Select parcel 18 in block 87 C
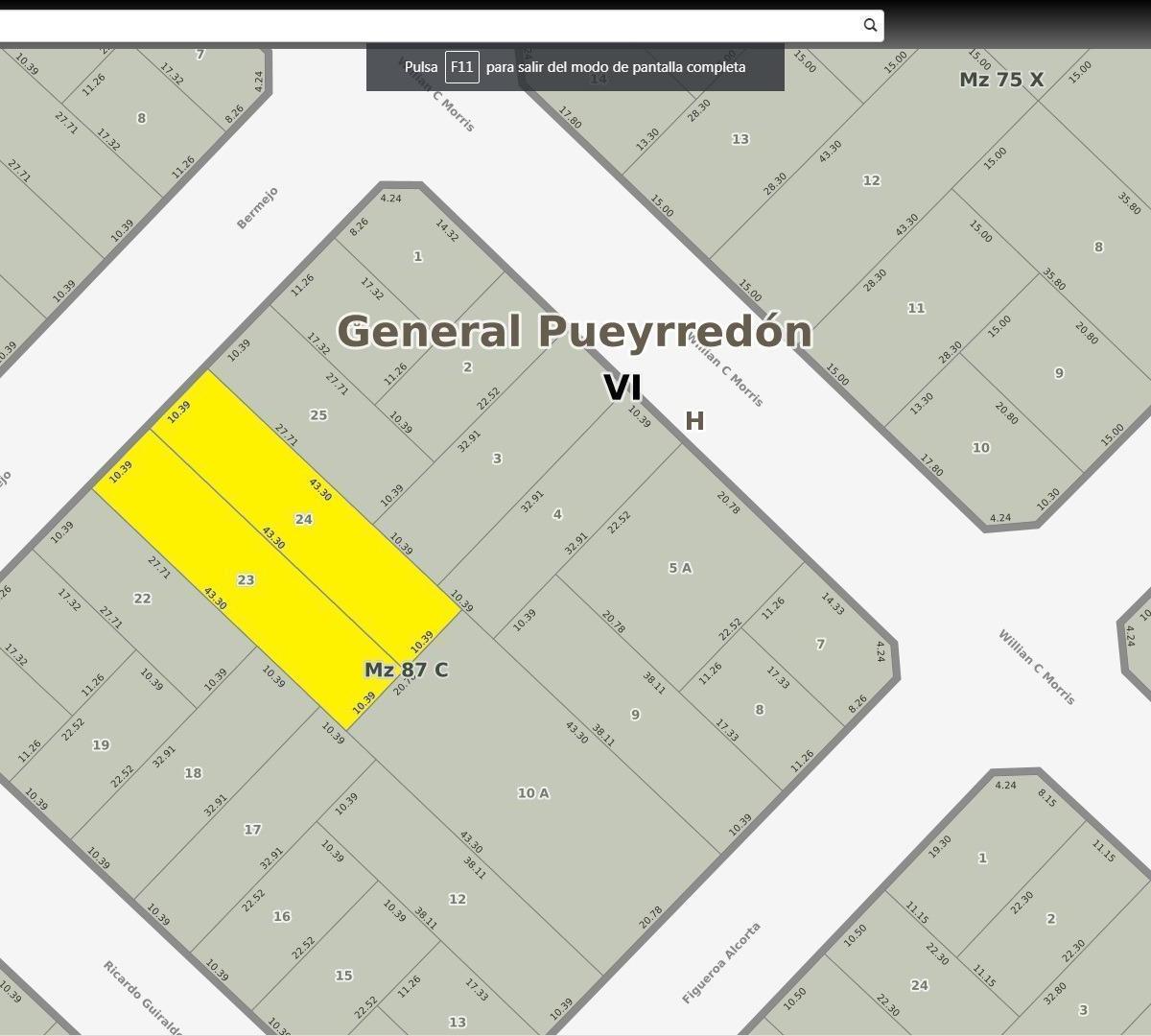Screen dimensions: 1151x1036 pos(193,772)
